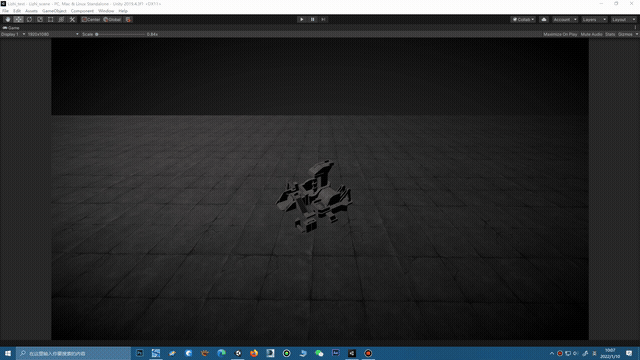Image resolution: width=640 pixels, height=360 pixels.
Task: Toggle Mute Audio in Game view
Action: point(591,35)
